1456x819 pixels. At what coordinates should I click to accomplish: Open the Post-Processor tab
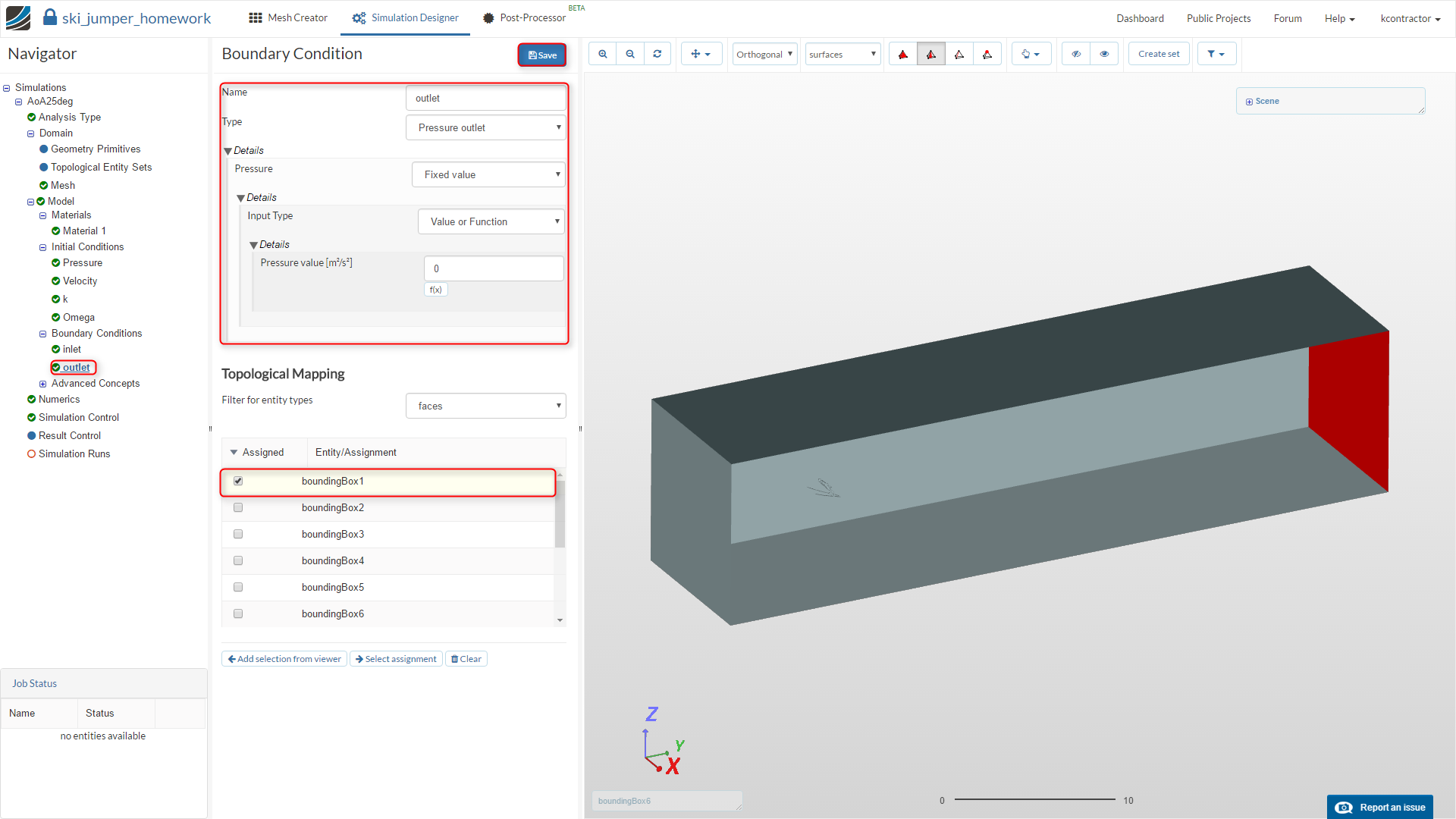tap(524, 17)
